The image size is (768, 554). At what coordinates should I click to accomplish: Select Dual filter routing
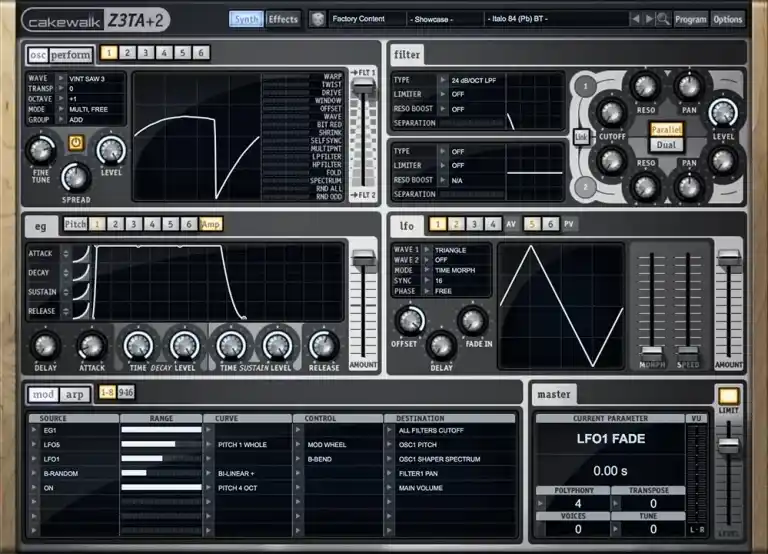(x=666, y=145)
